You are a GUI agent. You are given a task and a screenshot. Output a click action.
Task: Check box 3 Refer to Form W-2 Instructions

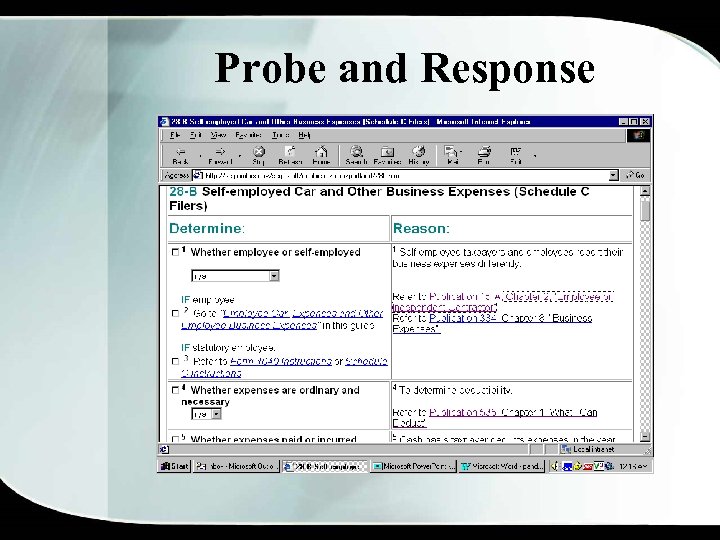(x=175, y=361)
